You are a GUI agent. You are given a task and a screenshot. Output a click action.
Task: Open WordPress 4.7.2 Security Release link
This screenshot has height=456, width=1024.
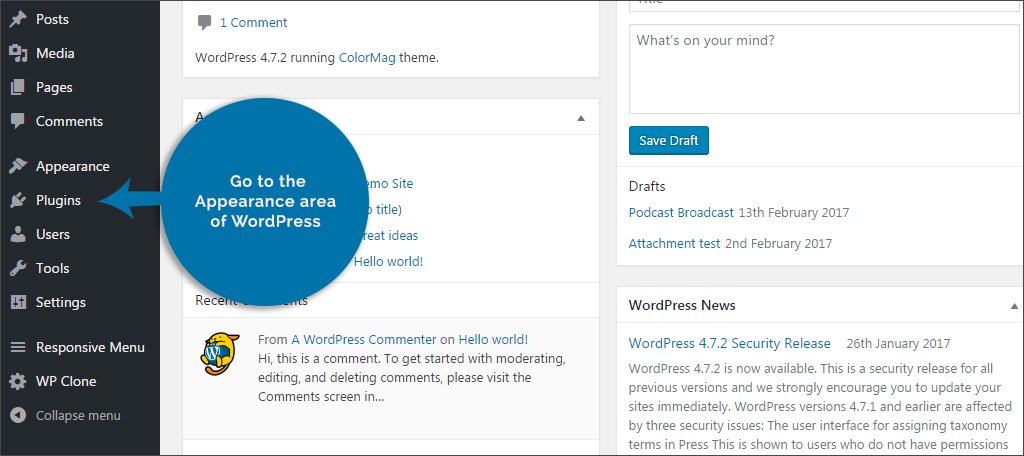tap(729, 343)
